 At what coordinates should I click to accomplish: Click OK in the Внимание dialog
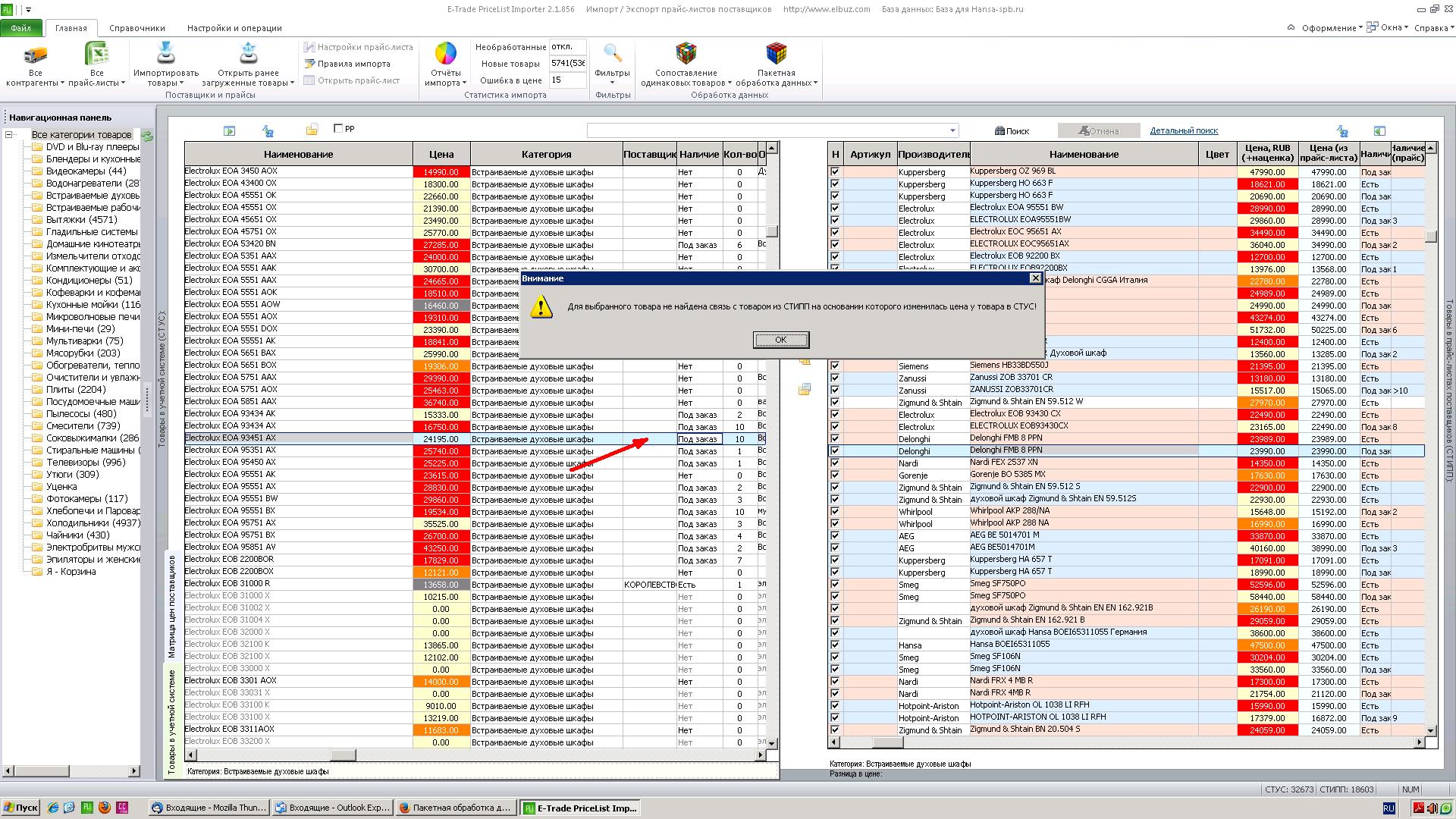(780, 340)
